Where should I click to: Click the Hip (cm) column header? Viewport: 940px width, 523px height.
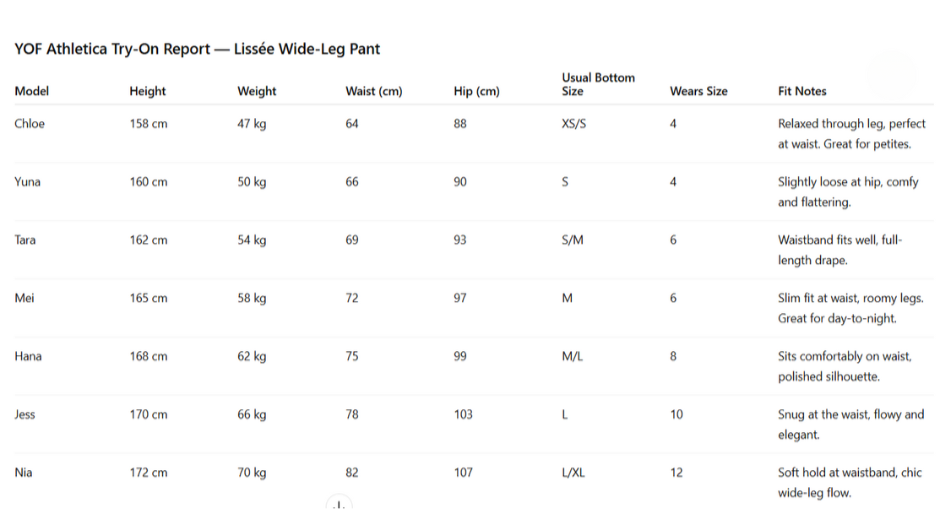point(476,91)
